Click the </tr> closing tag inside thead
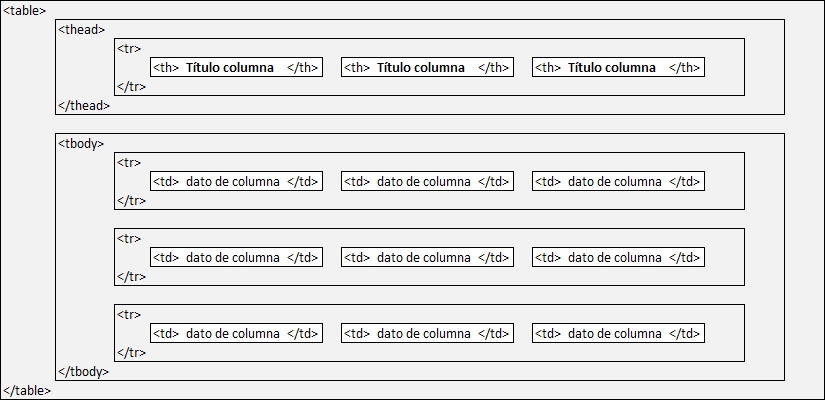This screenshot has height=400, width=825. coord(132,87)
